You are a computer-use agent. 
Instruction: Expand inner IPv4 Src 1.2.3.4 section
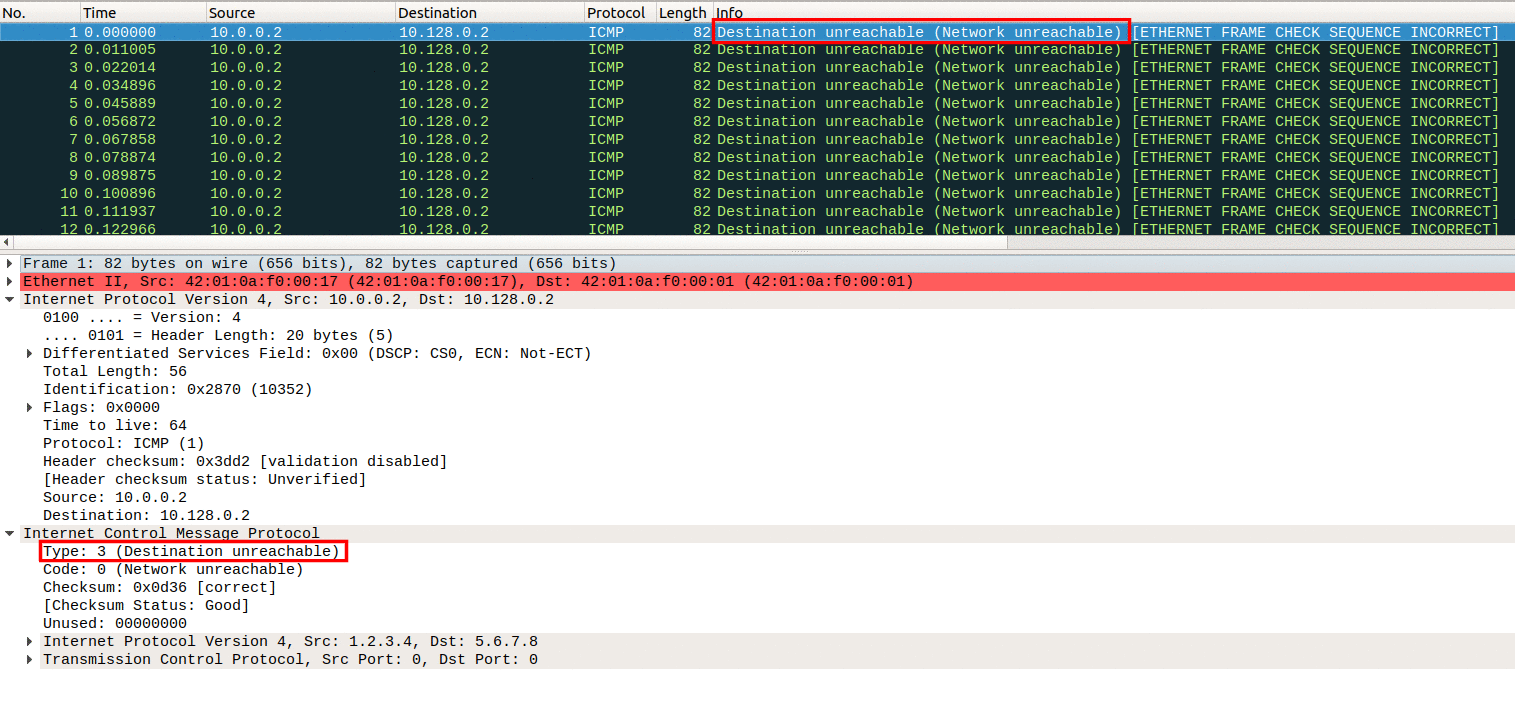[x=30, y=642]
